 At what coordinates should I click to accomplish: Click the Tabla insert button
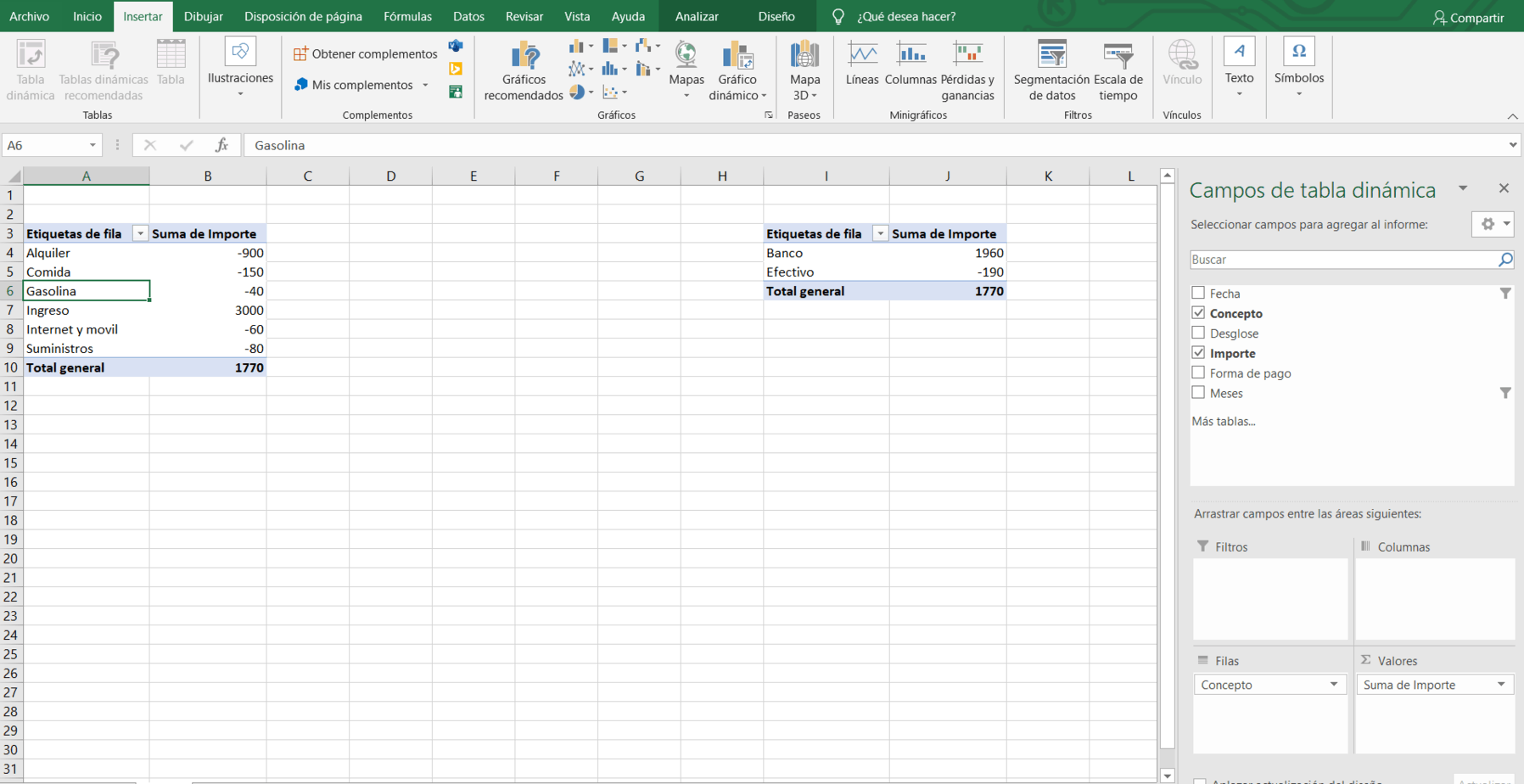171,64
